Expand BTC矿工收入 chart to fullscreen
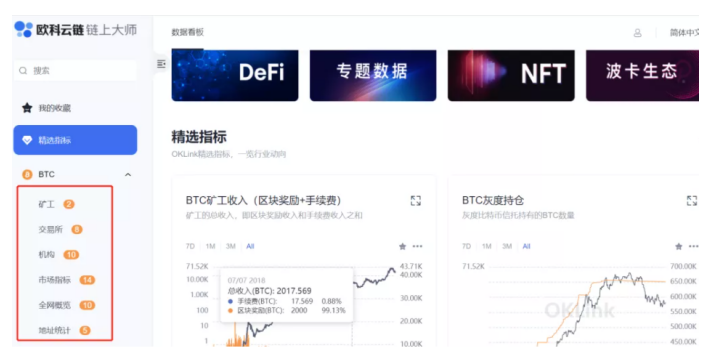709x363 pixels. (x=416, y=200)
